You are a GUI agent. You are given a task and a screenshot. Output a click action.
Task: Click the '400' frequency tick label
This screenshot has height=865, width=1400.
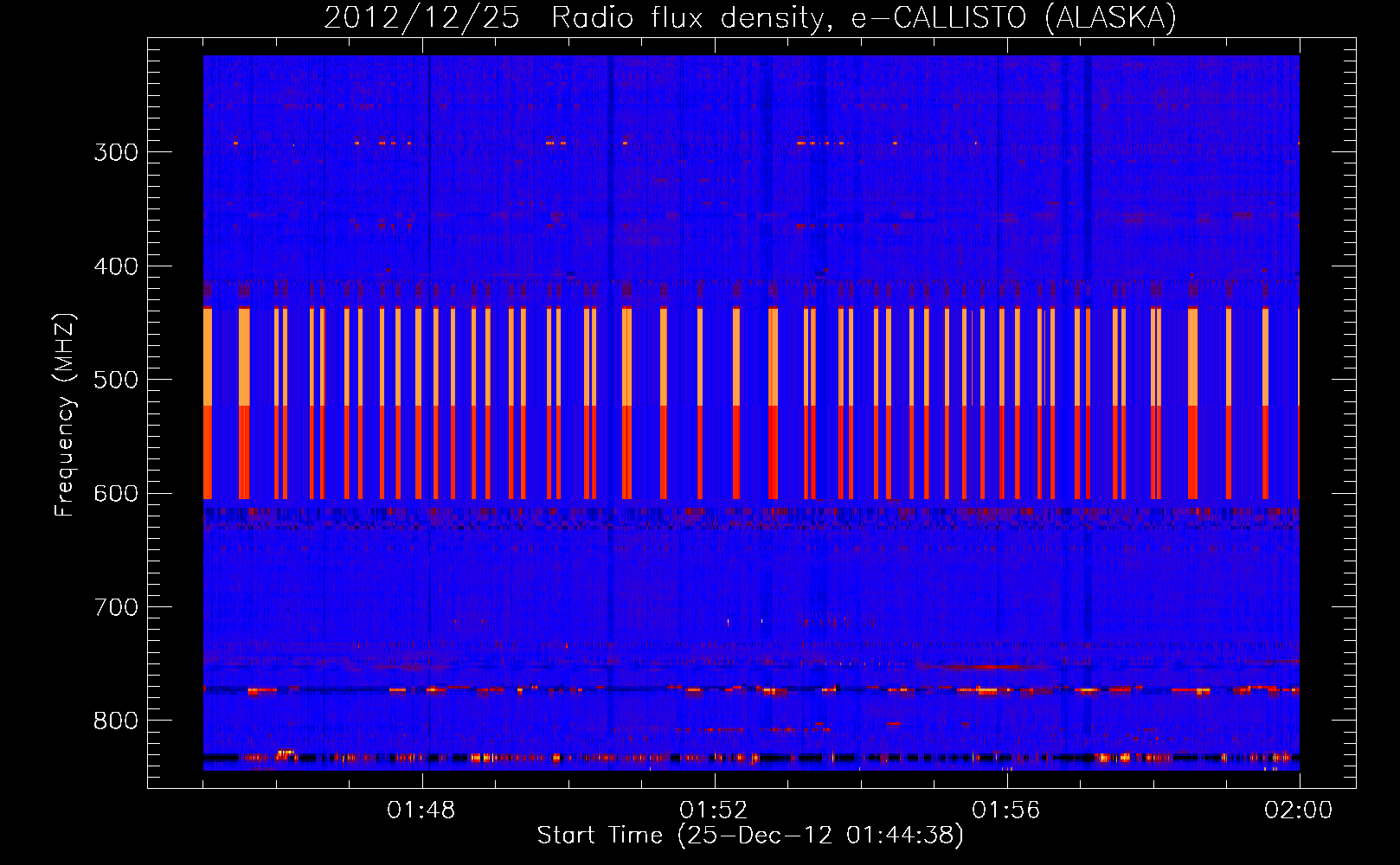coord(116,266)
